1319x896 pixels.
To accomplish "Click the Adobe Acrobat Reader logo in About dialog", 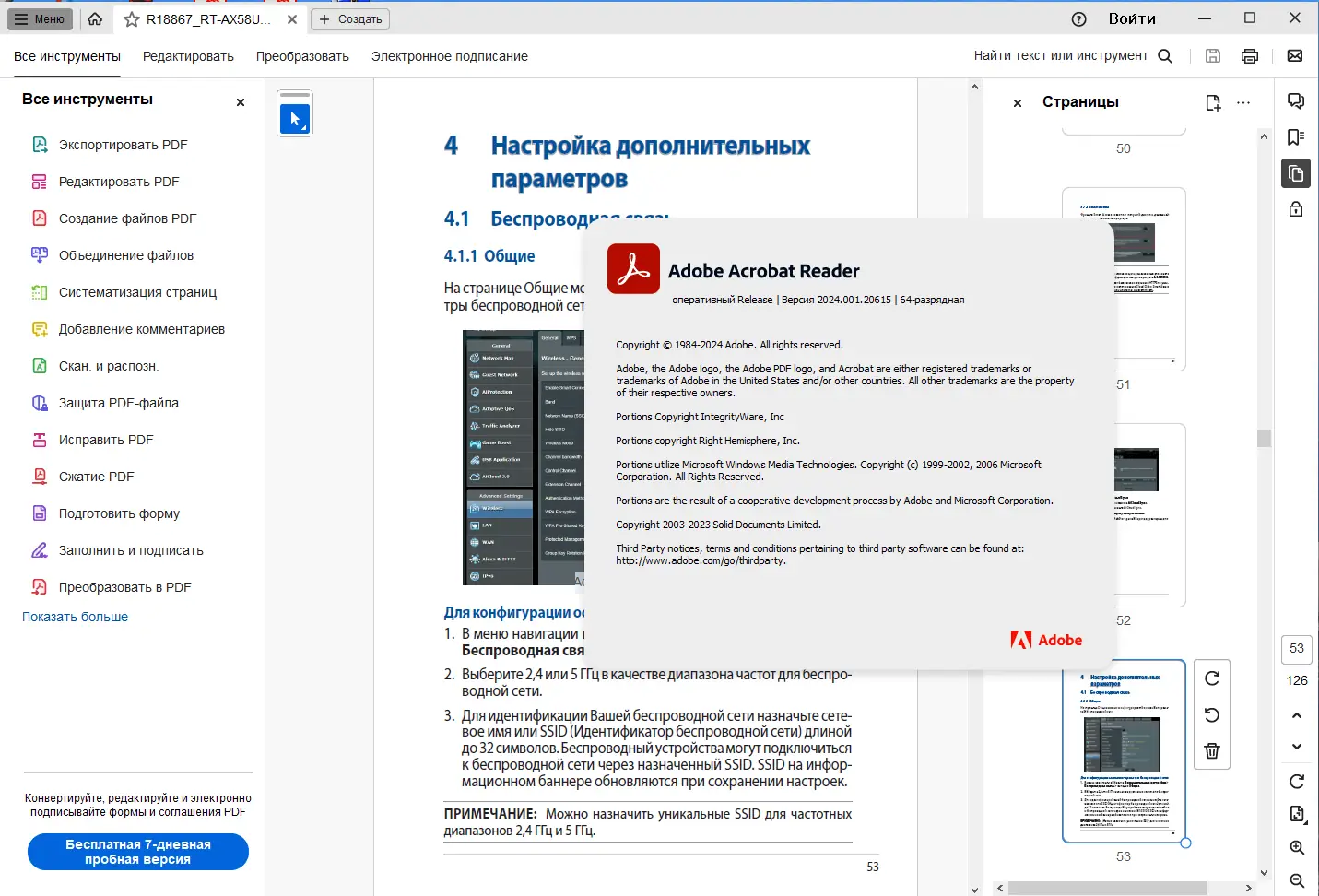I will click(x=633, y=268).
